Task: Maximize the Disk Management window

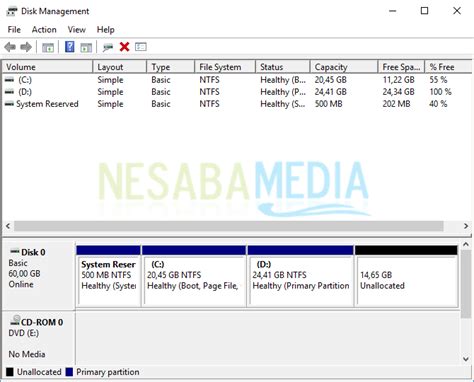Action: point(424,11)
